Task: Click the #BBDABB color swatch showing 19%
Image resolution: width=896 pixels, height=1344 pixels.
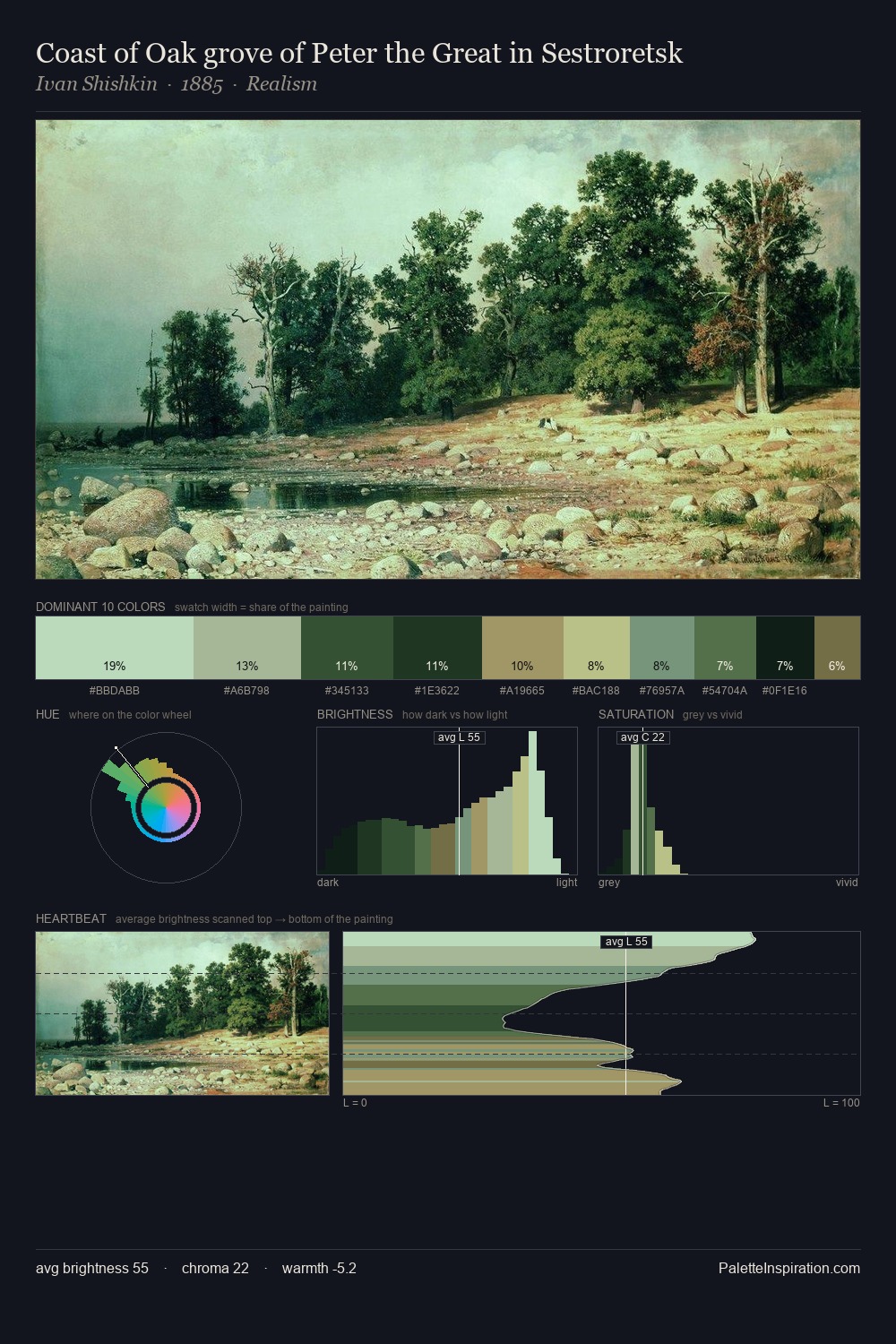Action: [x=115, y=648]
